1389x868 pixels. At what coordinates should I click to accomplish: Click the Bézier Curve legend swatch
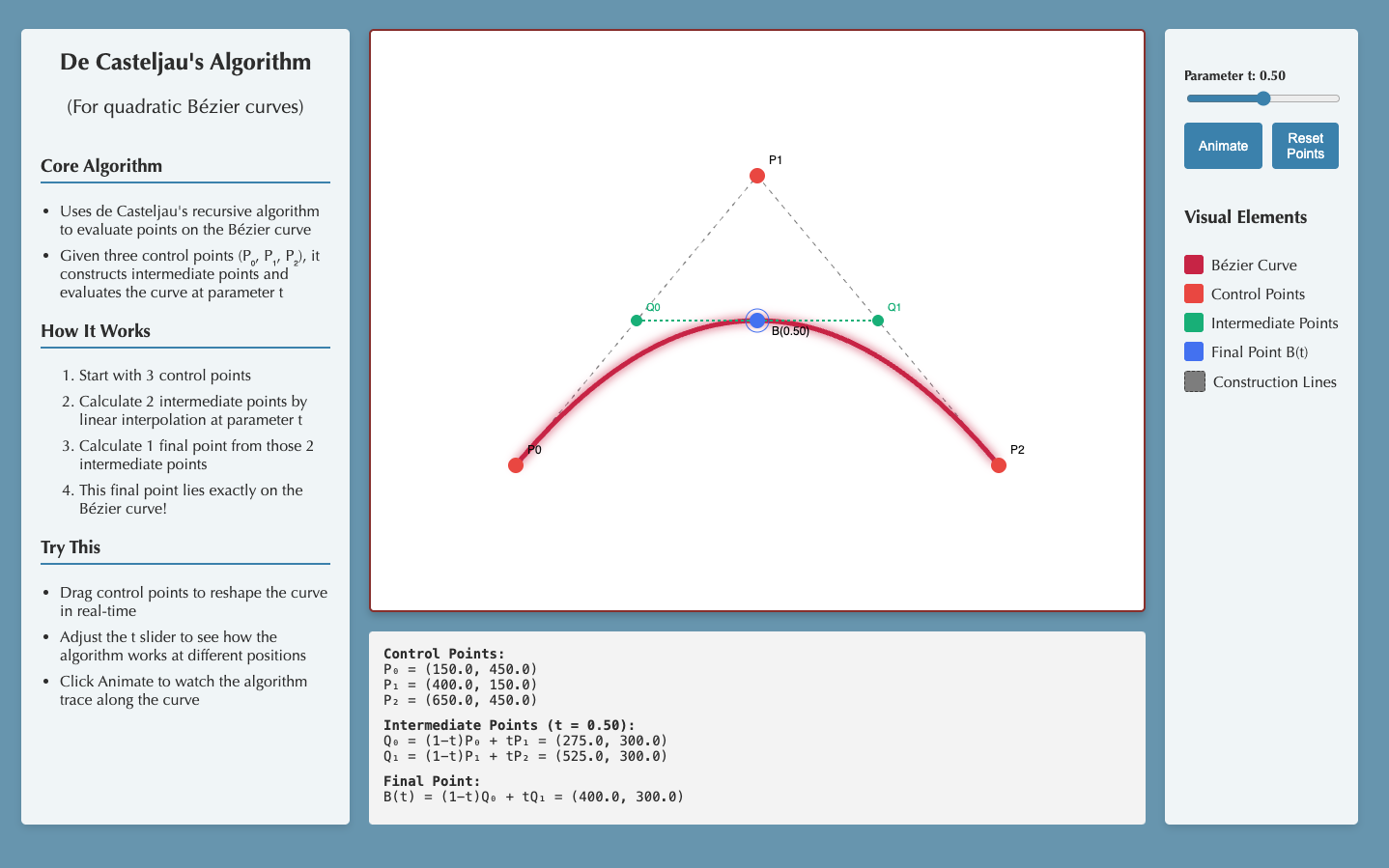[x=1194, y=265]
